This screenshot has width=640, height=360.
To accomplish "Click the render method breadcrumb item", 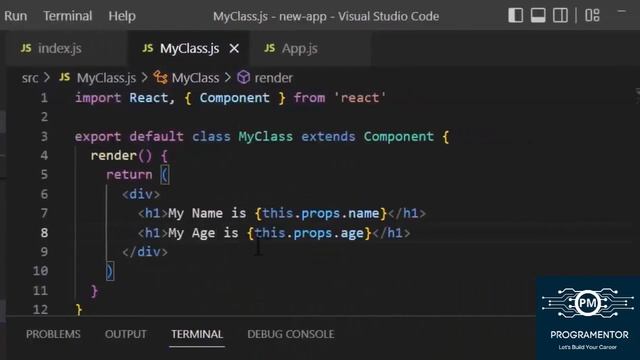I will (273, 78).
